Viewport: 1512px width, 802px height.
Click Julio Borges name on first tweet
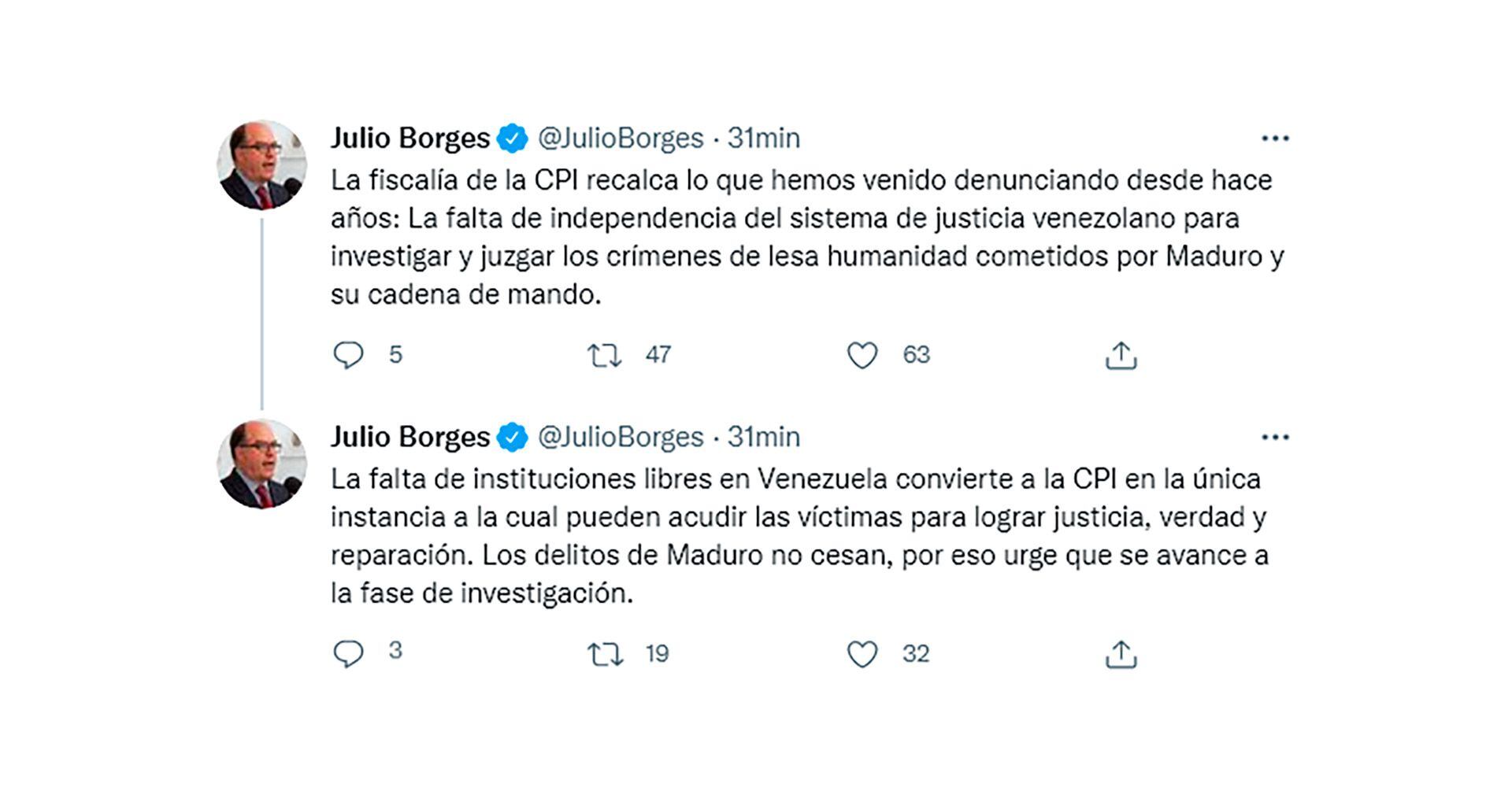coord(409,139)
